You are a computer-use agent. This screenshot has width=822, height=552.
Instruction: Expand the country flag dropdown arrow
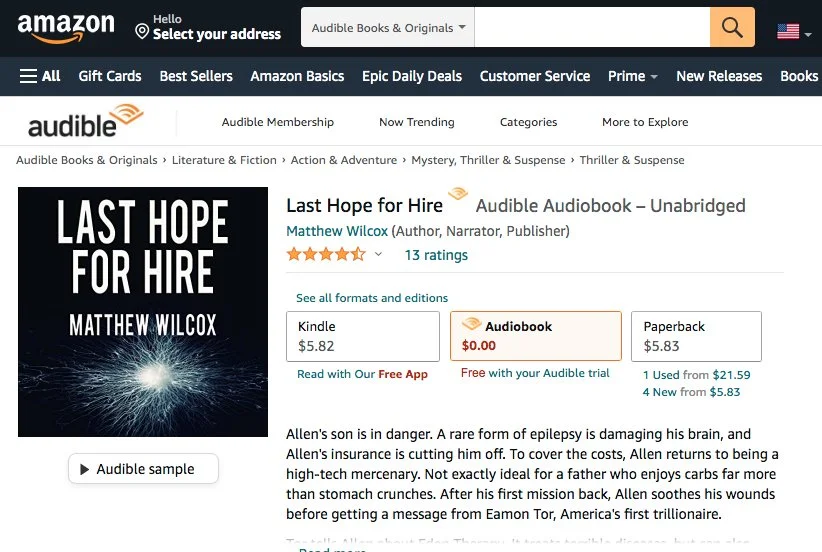point(808,34)
